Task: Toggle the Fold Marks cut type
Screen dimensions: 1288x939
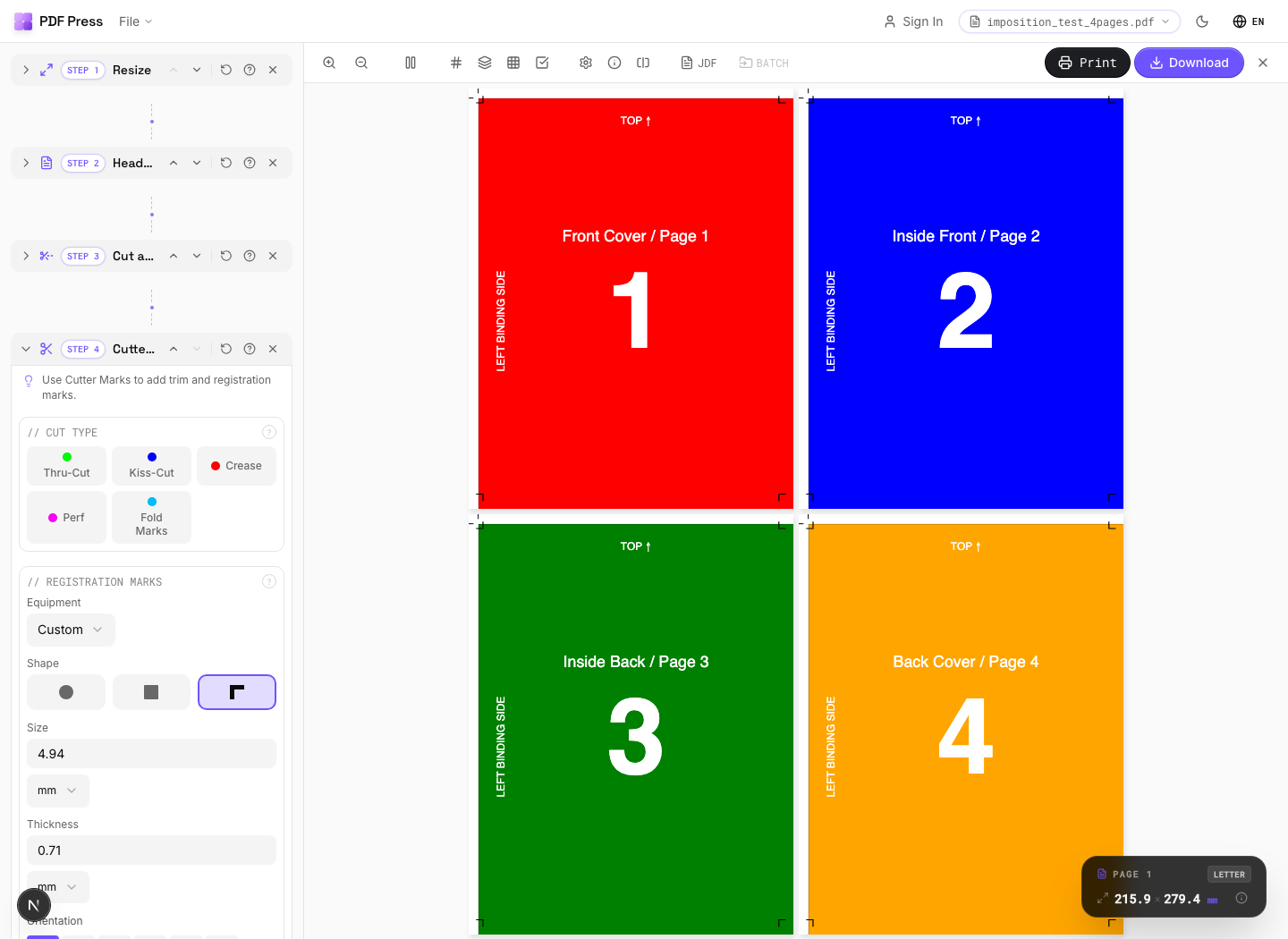Action: (152, 517)
